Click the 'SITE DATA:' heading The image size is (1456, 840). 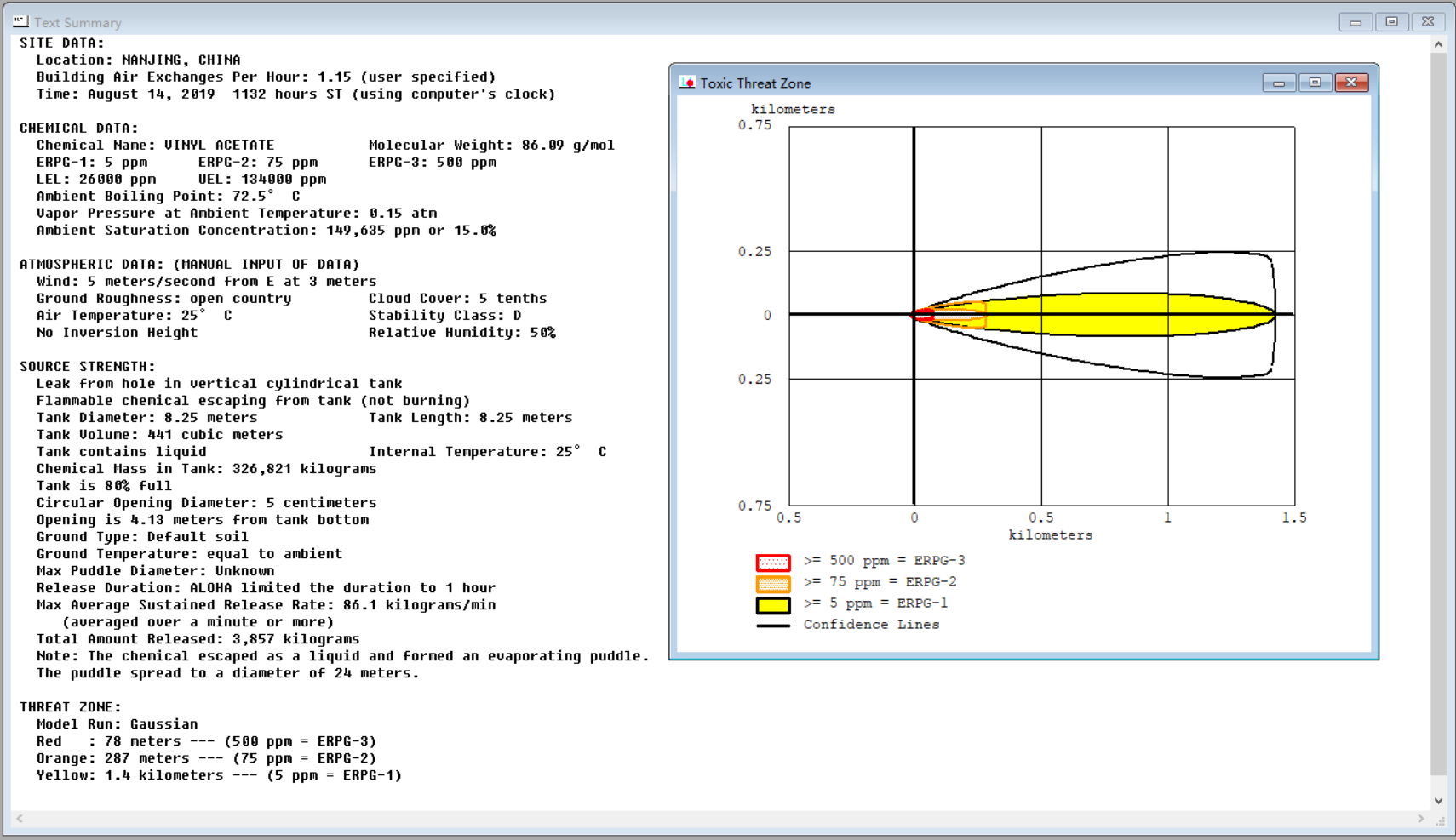coord(62,43)
